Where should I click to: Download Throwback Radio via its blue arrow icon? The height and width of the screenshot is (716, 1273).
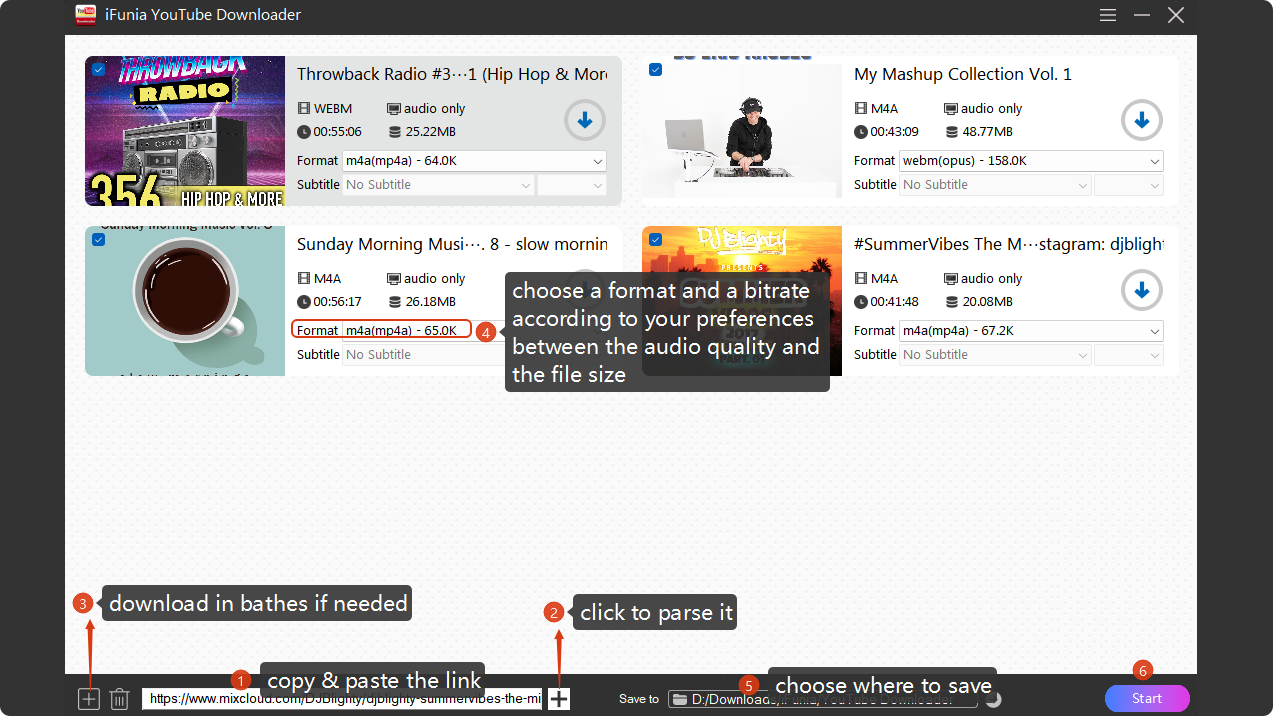tap(584, 120)
